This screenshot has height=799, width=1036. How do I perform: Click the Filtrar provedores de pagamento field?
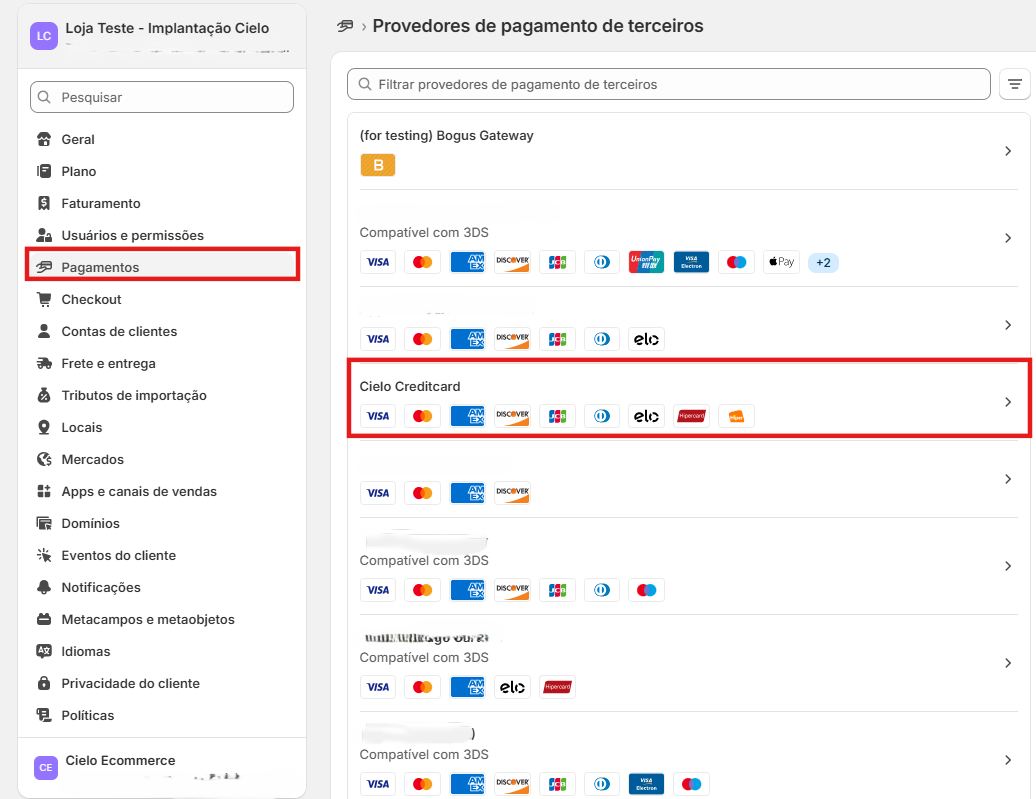click(669, 84)
